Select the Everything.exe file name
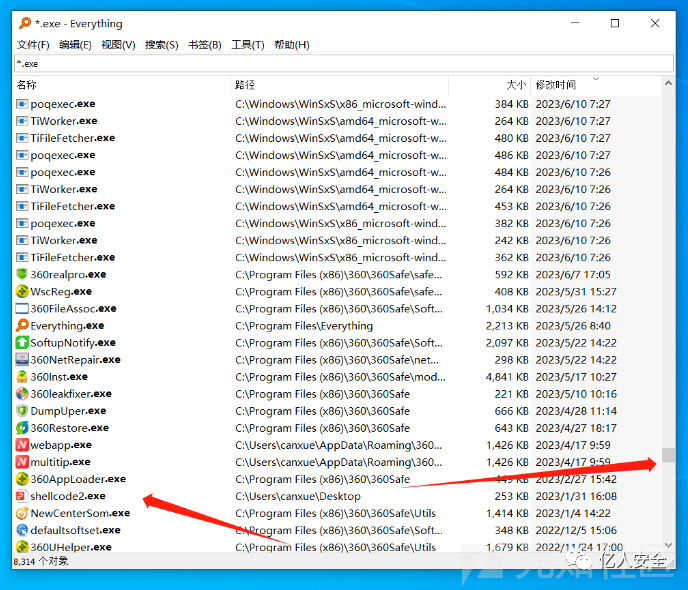 click(x=67, y=325)
